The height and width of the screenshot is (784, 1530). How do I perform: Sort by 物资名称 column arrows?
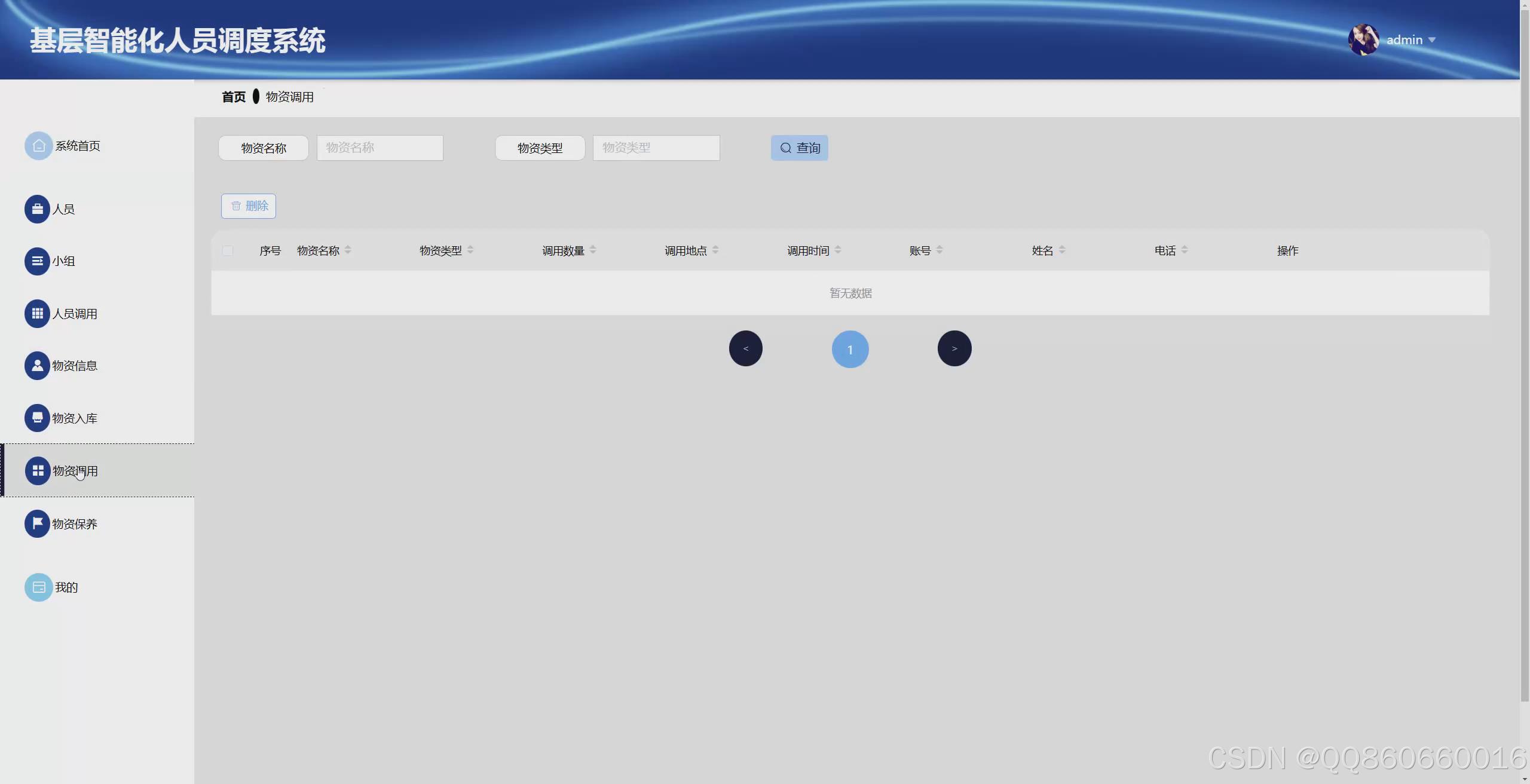[x=348, y=250]
